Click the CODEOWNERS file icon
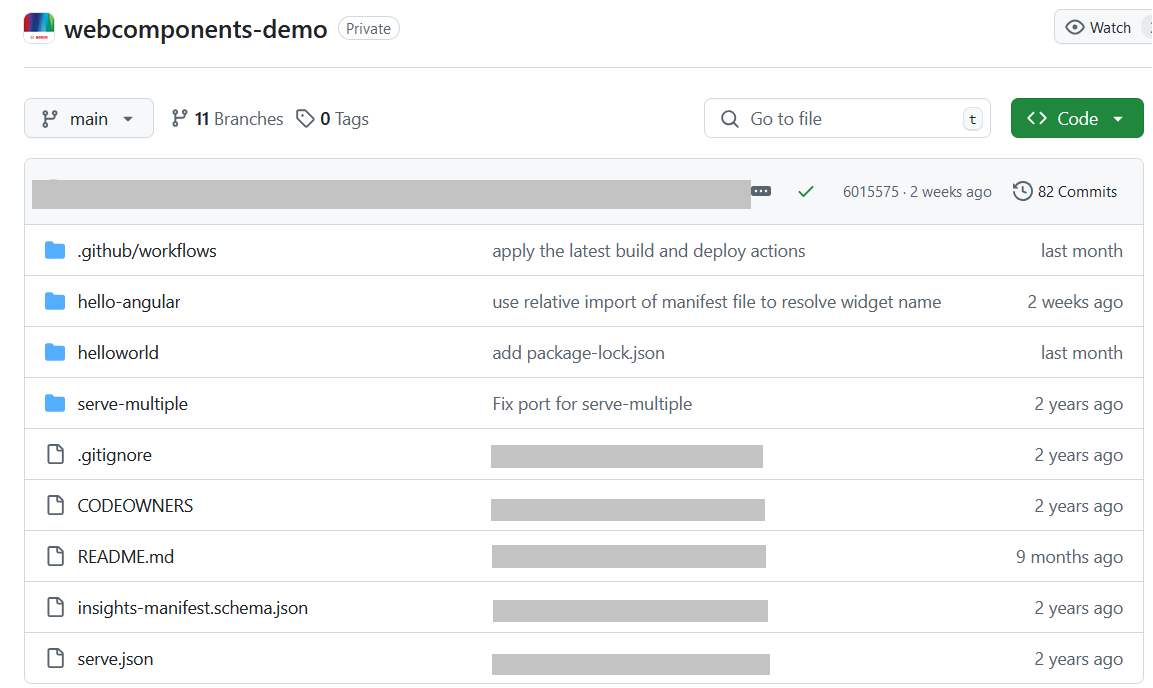Image resolution: width=1153 pixels, height=688 pixels. point(56,506)
